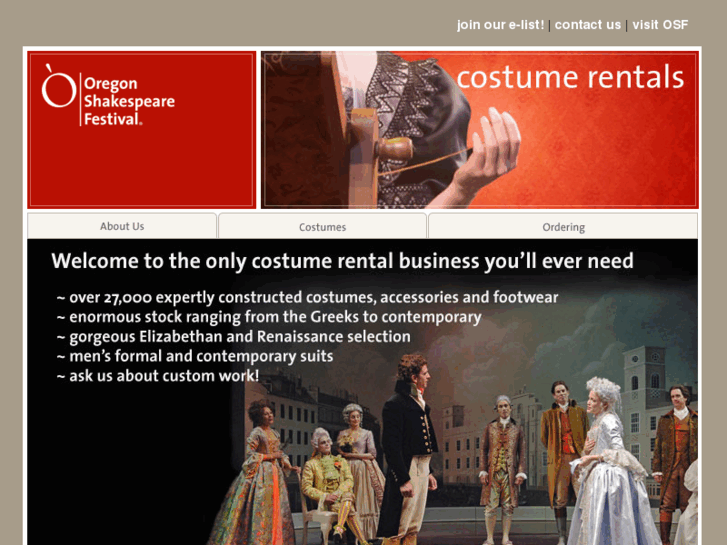Screen dimensions: 727x545
Task: Click the 'over 27,000 expertly constructed costumes' line
Action: tap(307, 297)
